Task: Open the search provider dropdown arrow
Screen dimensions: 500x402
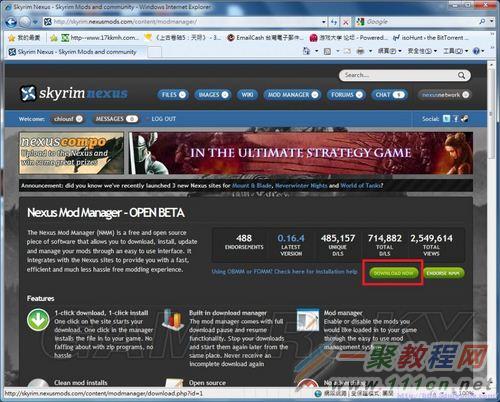Action: [x=491, y=22]
